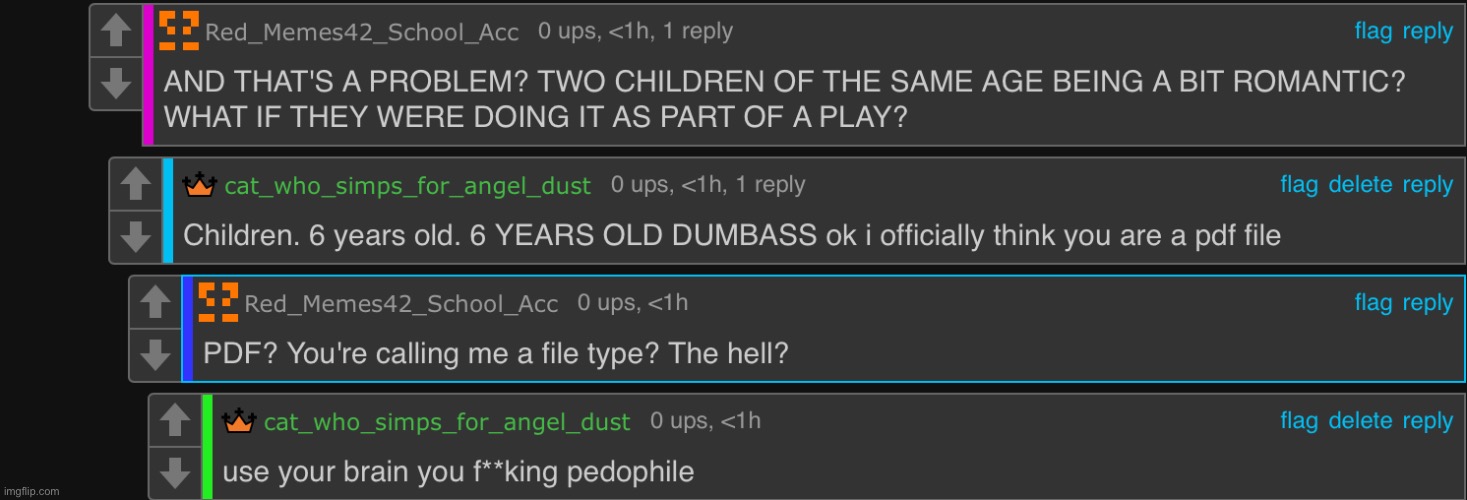Flag the 'AND THAT'S A PROBLEM' comment
This screenshot has width=1467, height=500.
[1373, 31]
